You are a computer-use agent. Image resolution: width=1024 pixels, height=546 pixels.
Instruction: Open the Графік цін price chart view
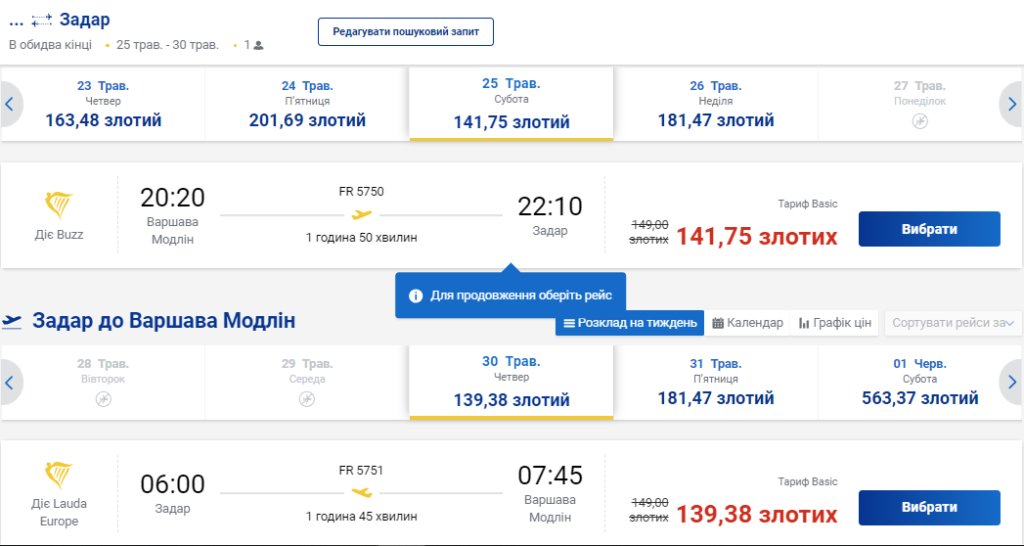point(835,323)
